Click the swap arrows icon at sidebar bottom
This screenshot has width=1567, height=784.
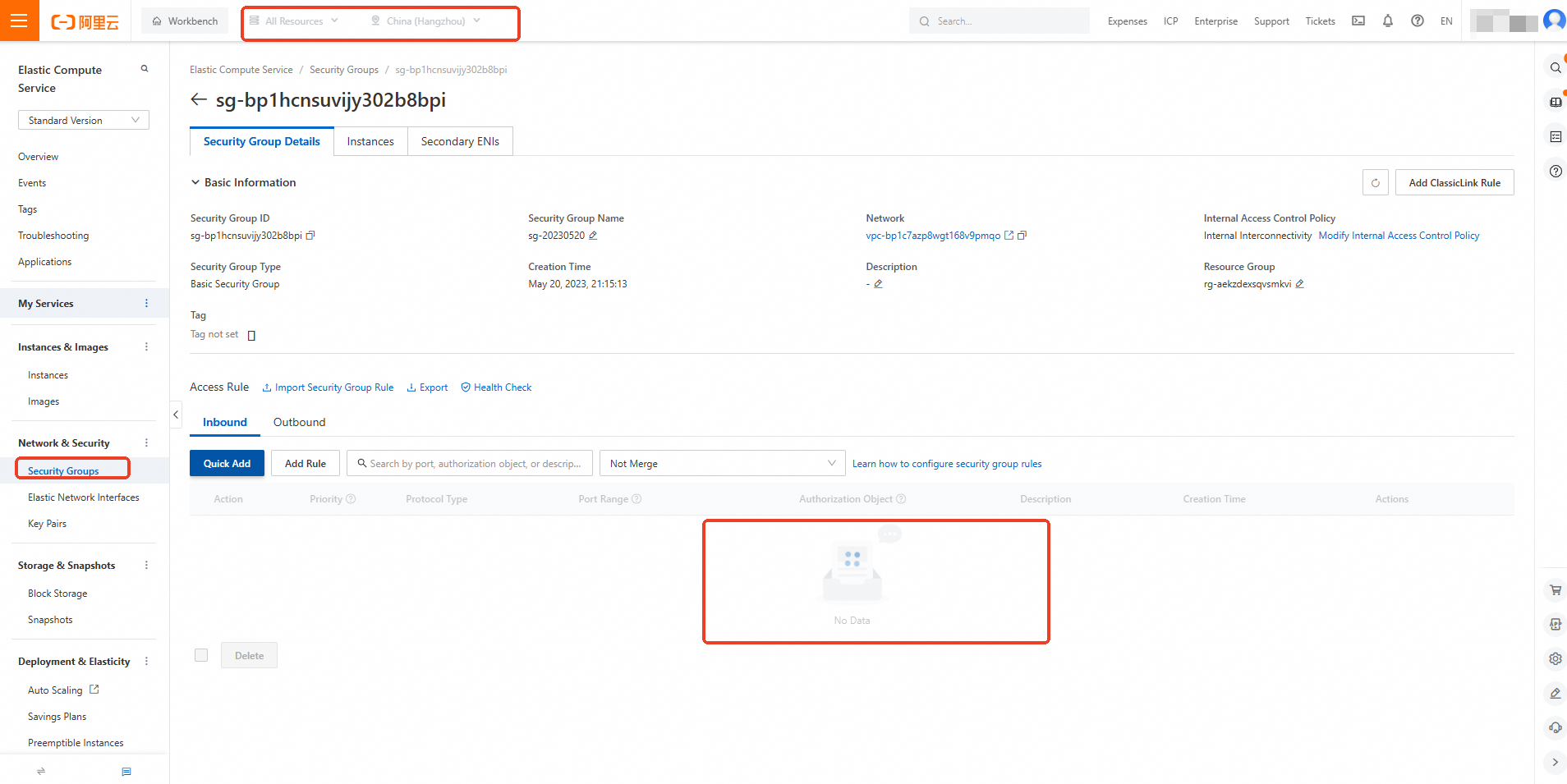click(41, 771)
